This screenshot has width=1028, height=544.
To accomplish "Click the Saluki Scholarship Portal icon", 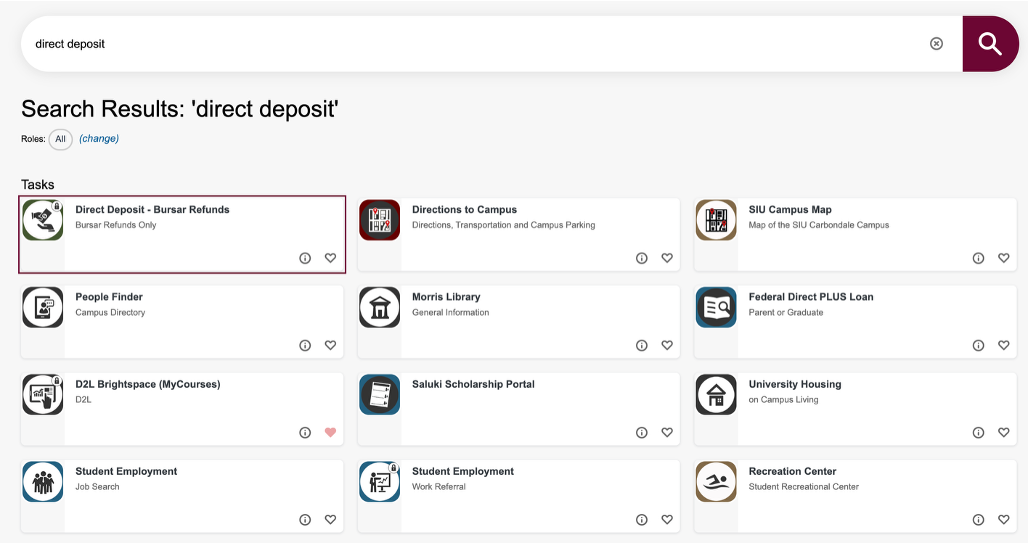I will [x=380, y=395].
